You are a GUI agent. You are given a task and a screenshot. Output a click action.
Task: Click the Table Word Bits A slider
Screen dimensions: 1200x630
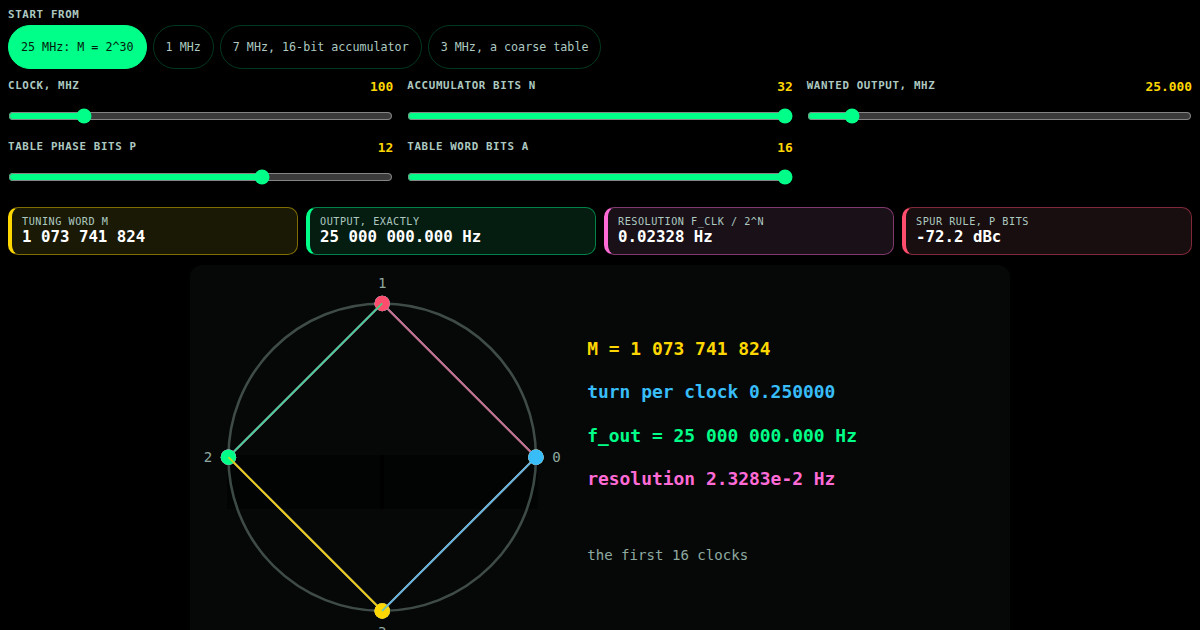point(600,177)
